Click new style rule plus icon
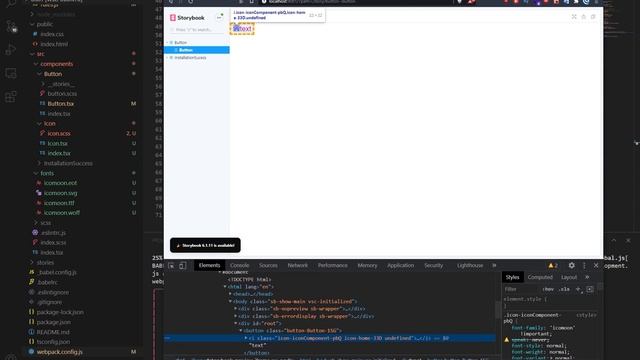640x360 pixels. pos(578,289)
